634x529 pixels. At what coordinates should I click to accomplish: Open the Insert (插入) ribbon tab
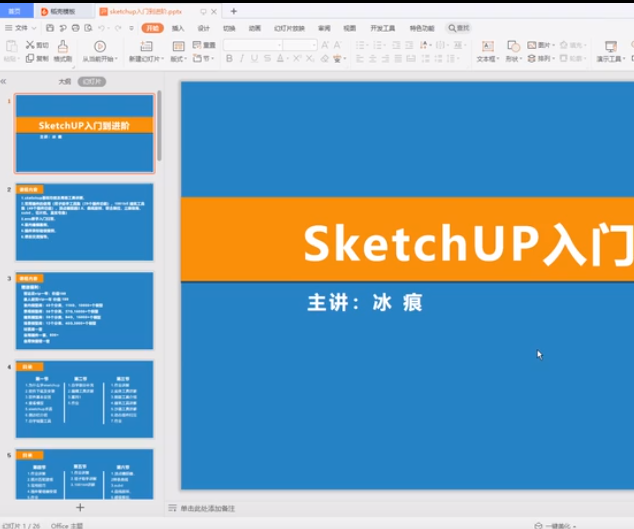[178, 28]
